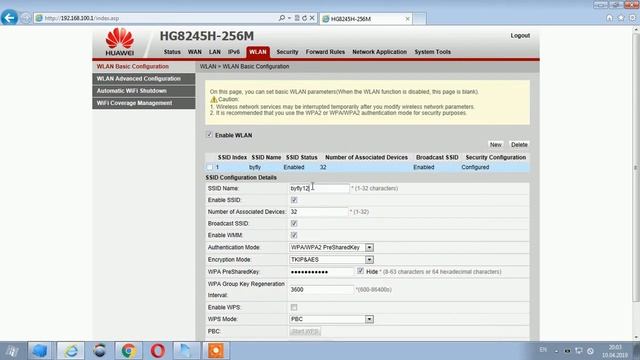The height and width of the screenshot is (360, 640).
Task: Open the Forward Rules tab
Action: coord(325,52)
